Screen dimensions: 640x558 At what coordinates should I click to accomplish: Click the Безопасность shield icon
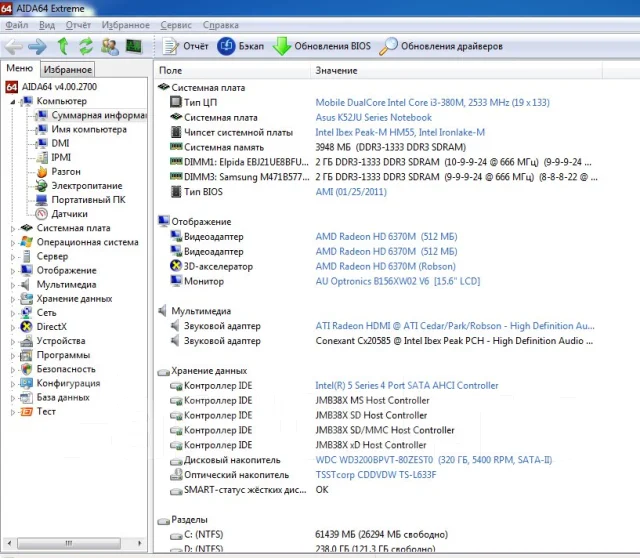[x=27, y=369]
